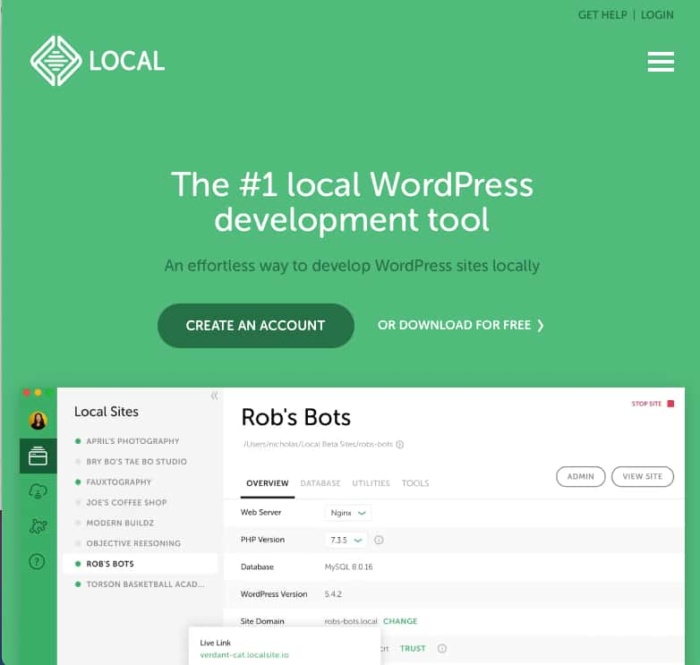Open the cloud connect sidebar icon
This screenshot has height=665, width=700.
38,491
